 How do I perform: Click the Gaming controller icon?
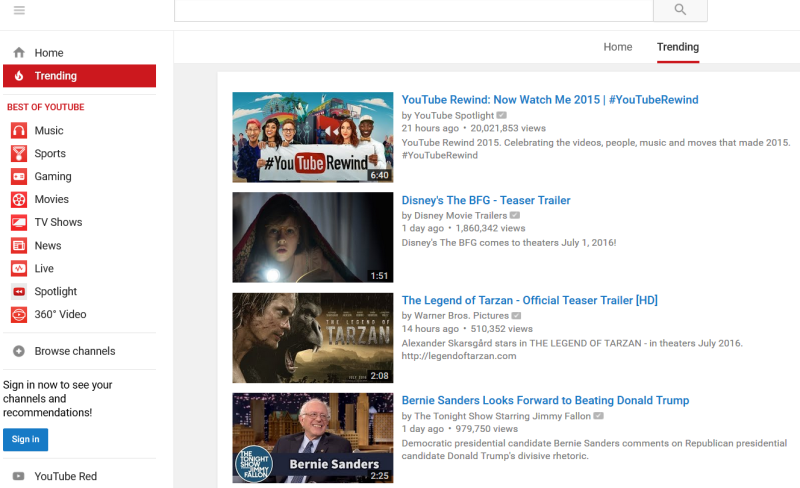(x=19, y=177)
